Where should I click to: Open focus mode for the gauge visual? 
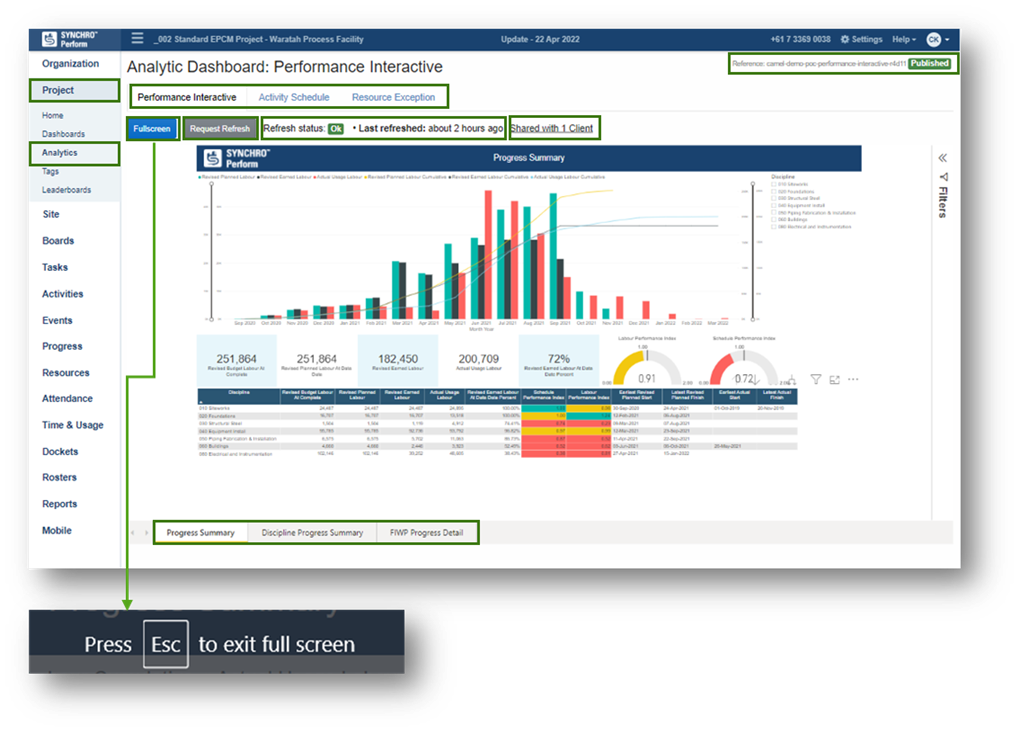835,379
